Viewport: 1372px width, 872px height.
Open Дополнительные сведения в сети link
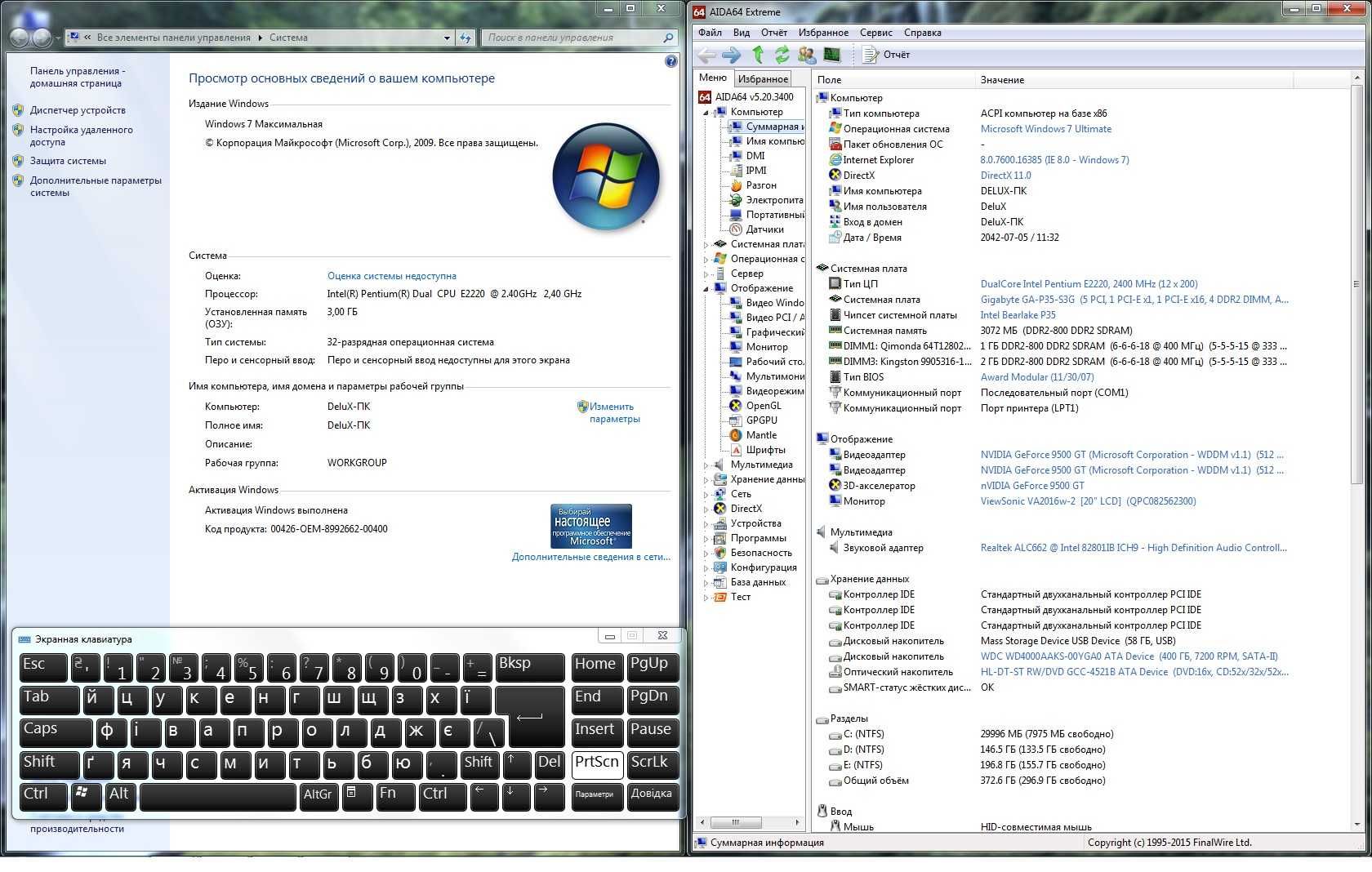pos(591,557)
